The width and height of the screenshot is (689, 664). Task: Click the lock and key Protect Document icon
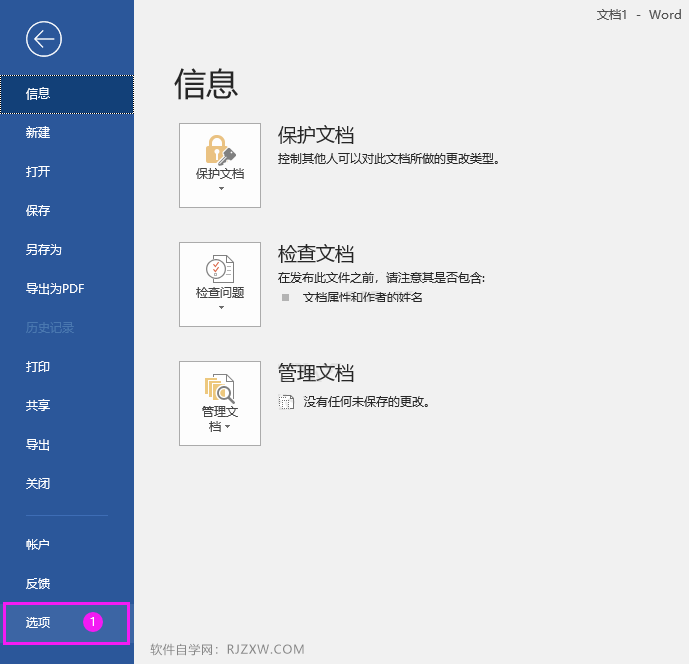220,150
